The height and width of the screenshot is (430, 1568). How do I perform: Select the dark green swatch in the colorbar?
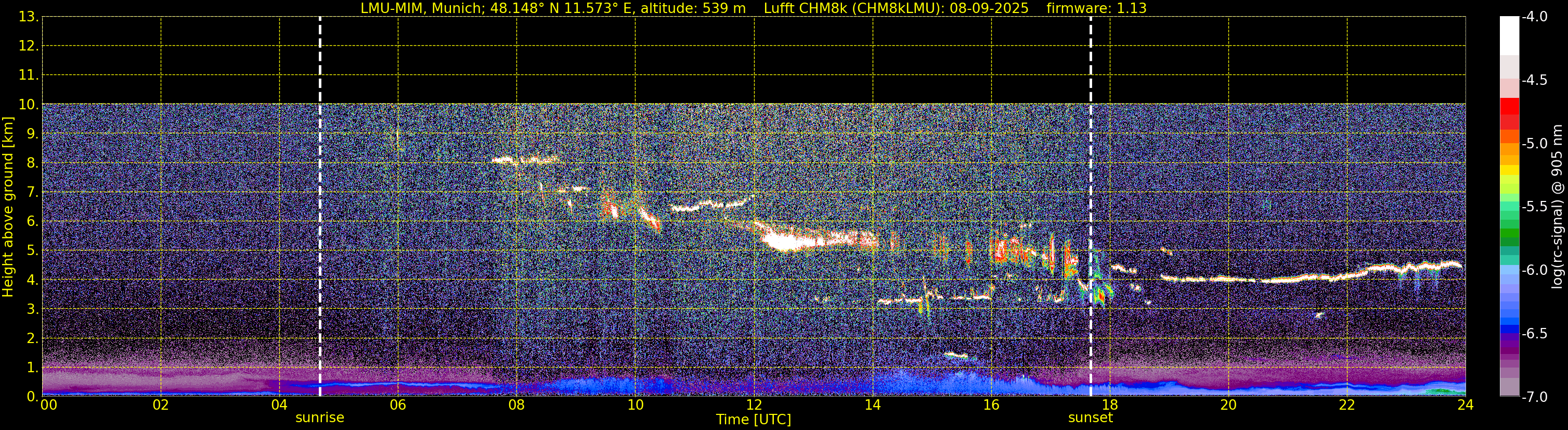point(1509,242)
